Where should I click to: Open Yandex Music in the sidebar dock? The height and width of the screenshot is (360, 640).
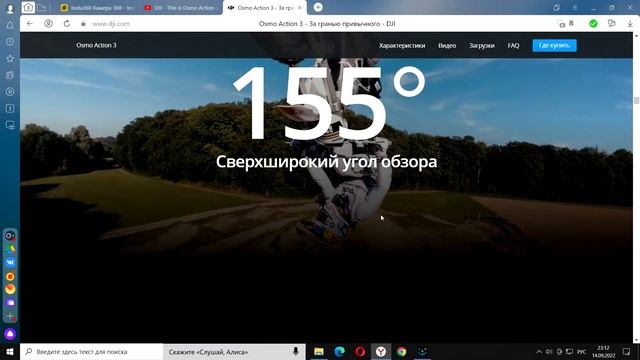(x=10, y=276)
